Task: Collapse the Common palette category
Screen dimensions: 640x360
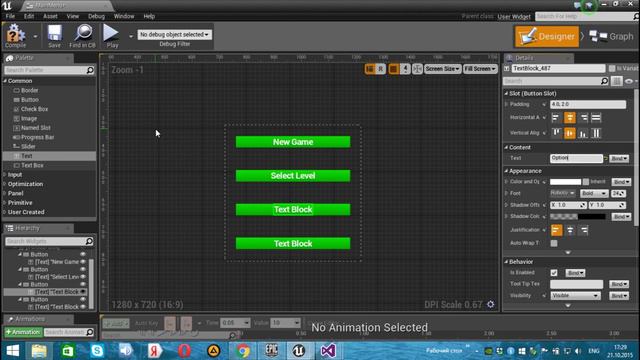Action: coord(5,81)
